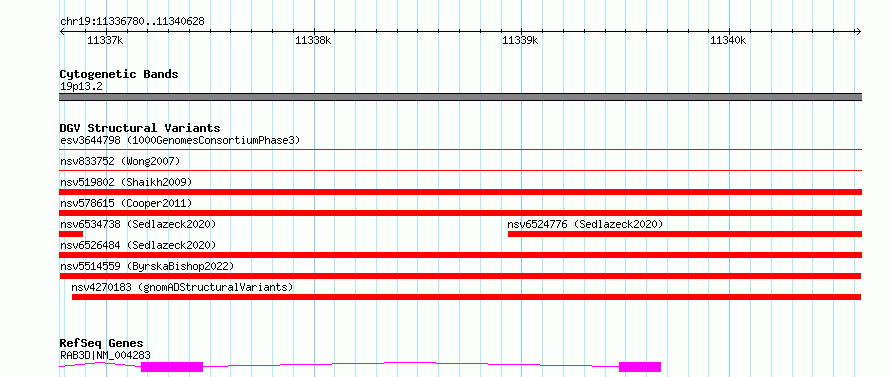Click the RAB3D|NM_004283 gene label
The width and height of the screenshot is (890, 377).
(x=105, y=355)
